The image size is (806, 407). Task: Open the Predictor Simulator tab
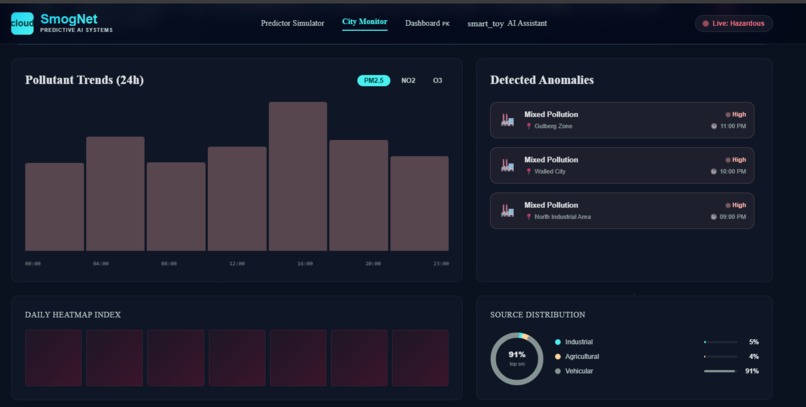[292, 23]
